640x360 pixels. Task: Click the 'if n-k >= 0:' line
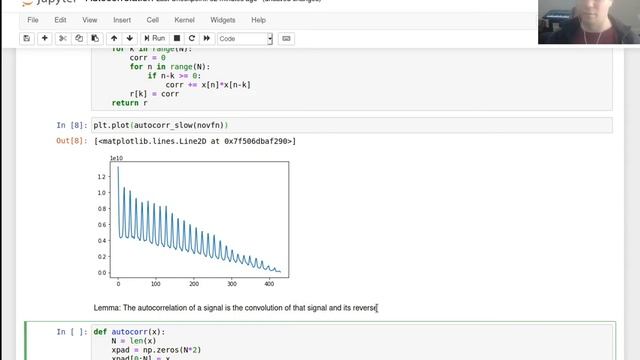click(x=174, y=76)
